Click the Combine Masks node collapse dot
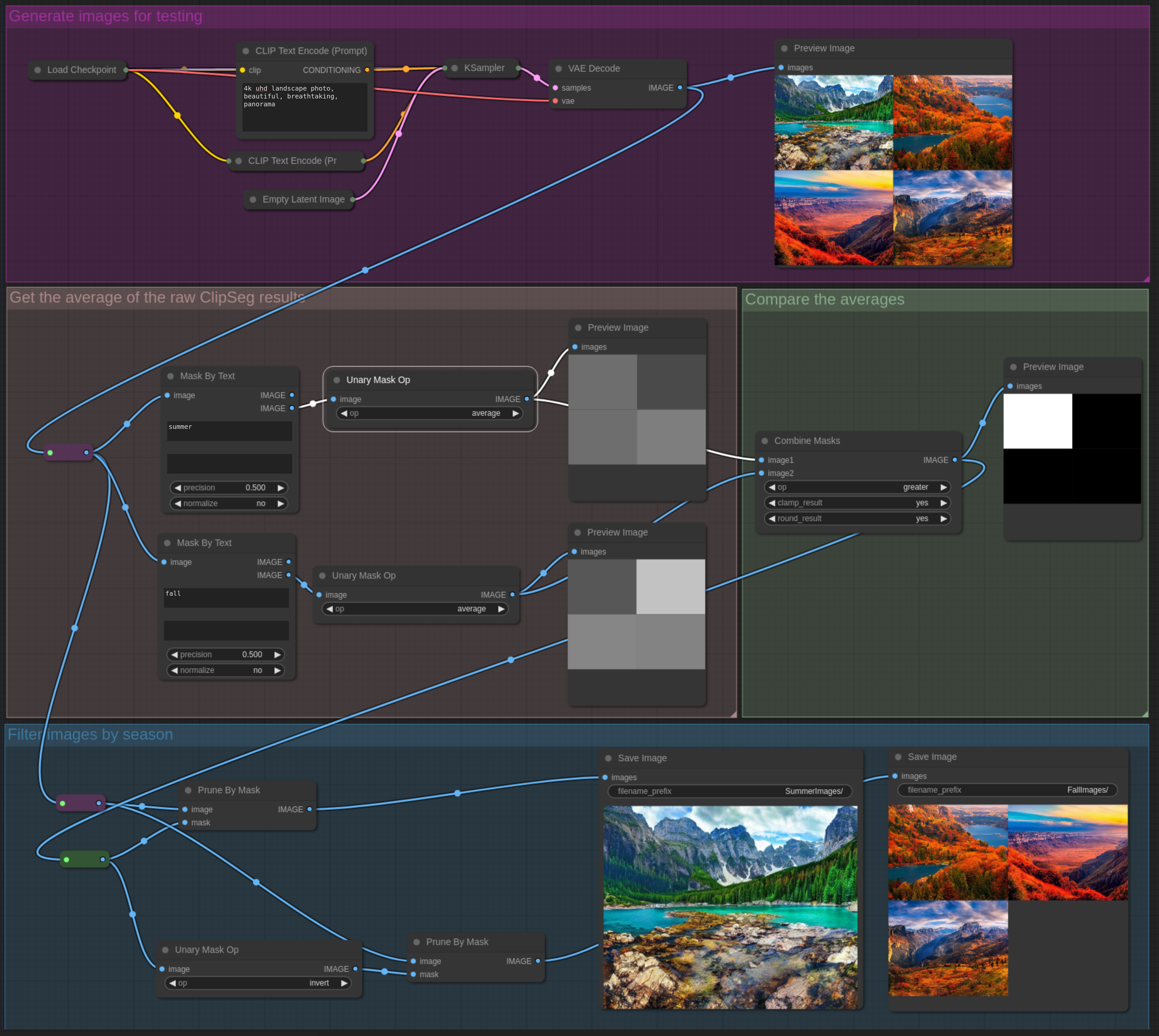 (x=764, y=441)
